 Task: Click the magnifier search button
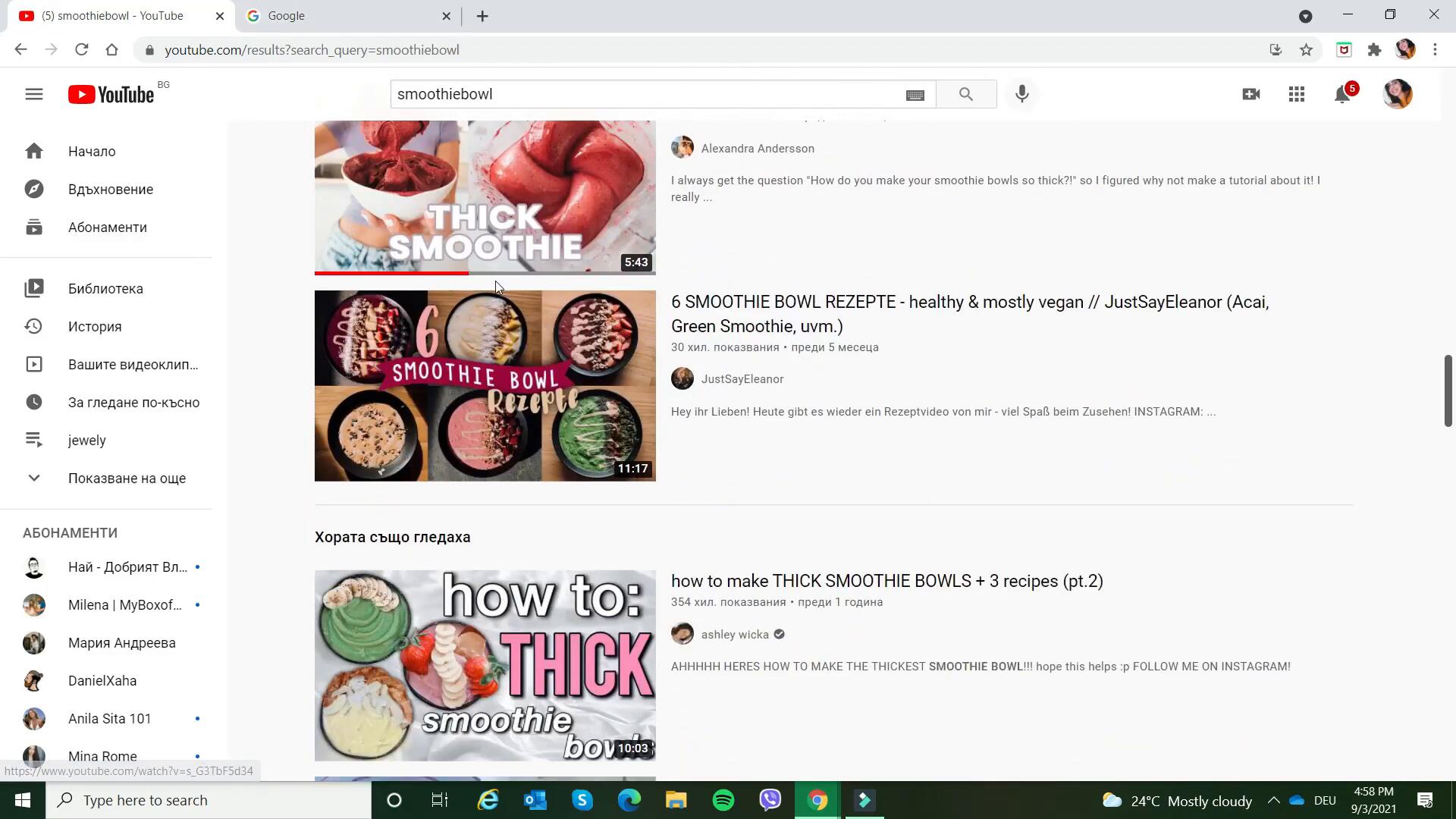(x=965, y=94)
